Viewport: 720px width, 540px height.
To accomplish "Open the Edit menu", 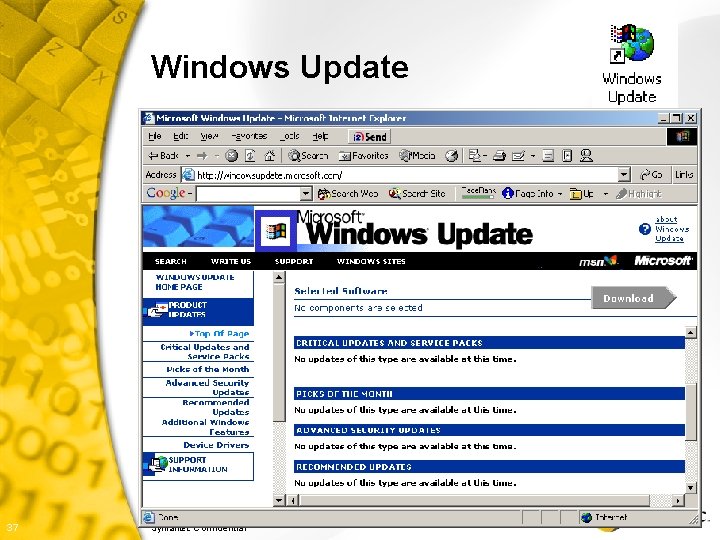I will 180,136.
